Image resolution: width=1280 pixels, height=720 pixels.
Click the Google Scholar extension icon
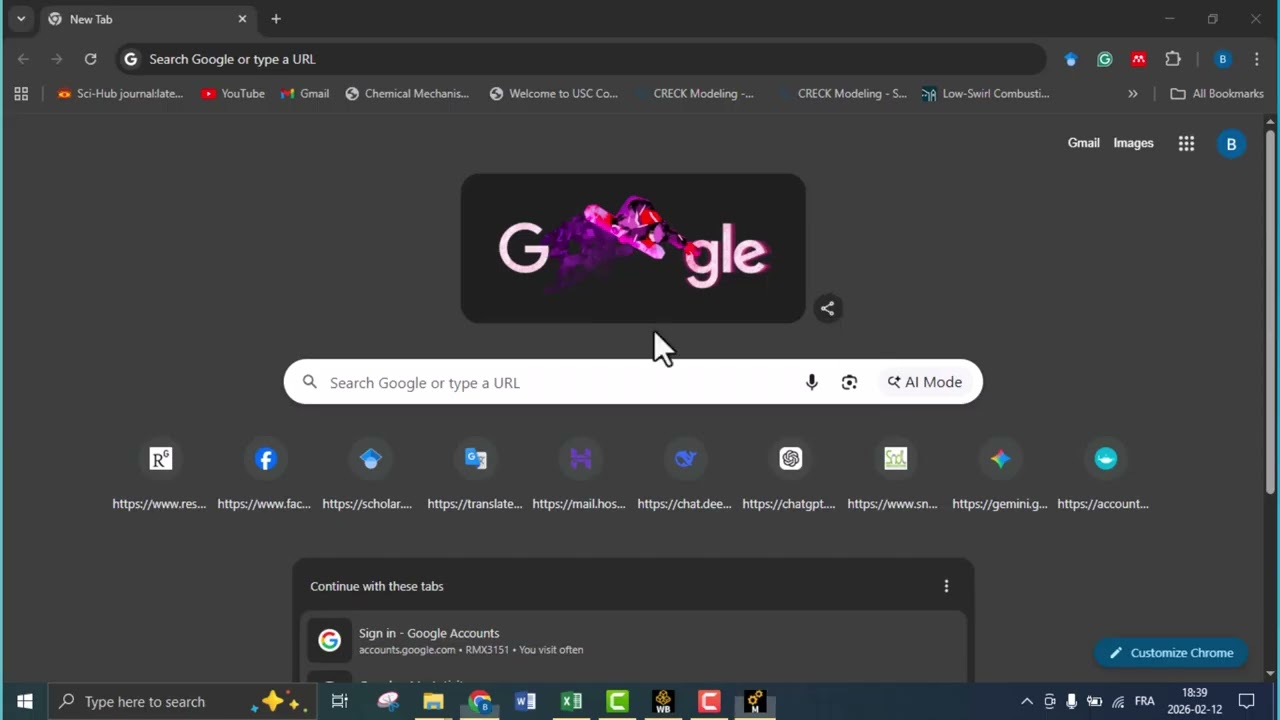pyautogui.click(x=1071, y=59)
